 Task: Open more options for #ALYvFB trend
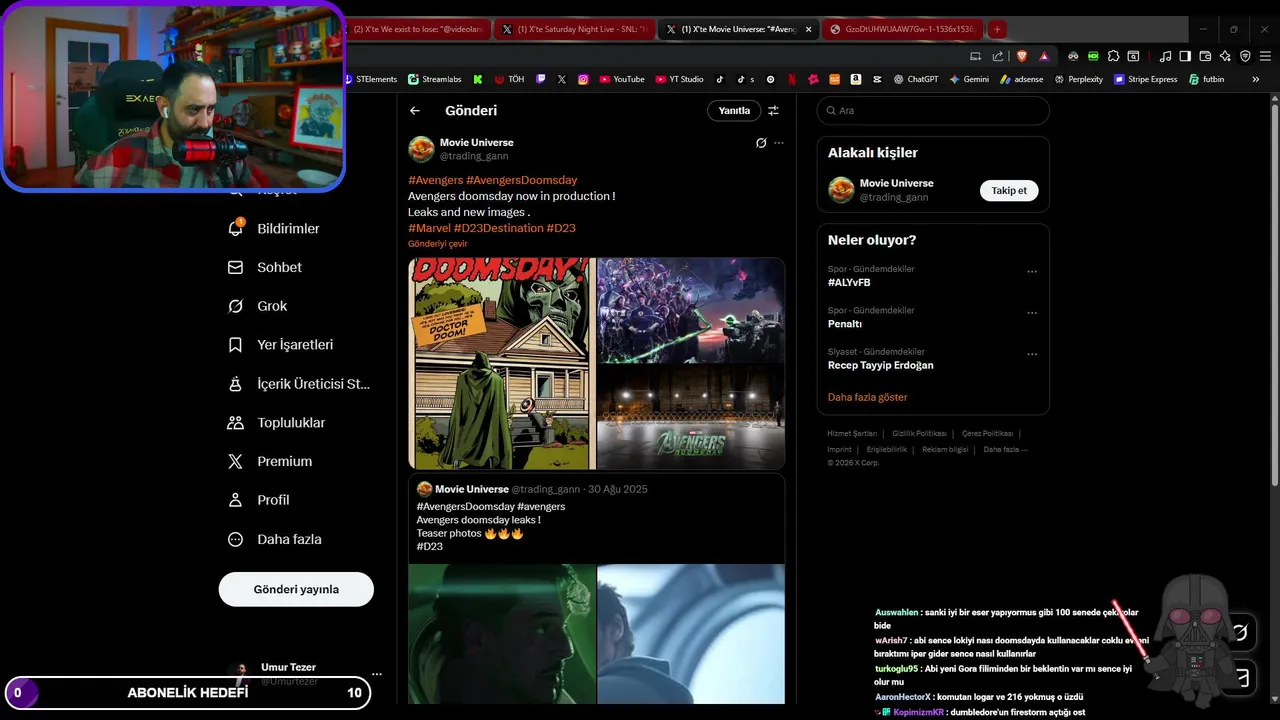[x=1032, y=272]
